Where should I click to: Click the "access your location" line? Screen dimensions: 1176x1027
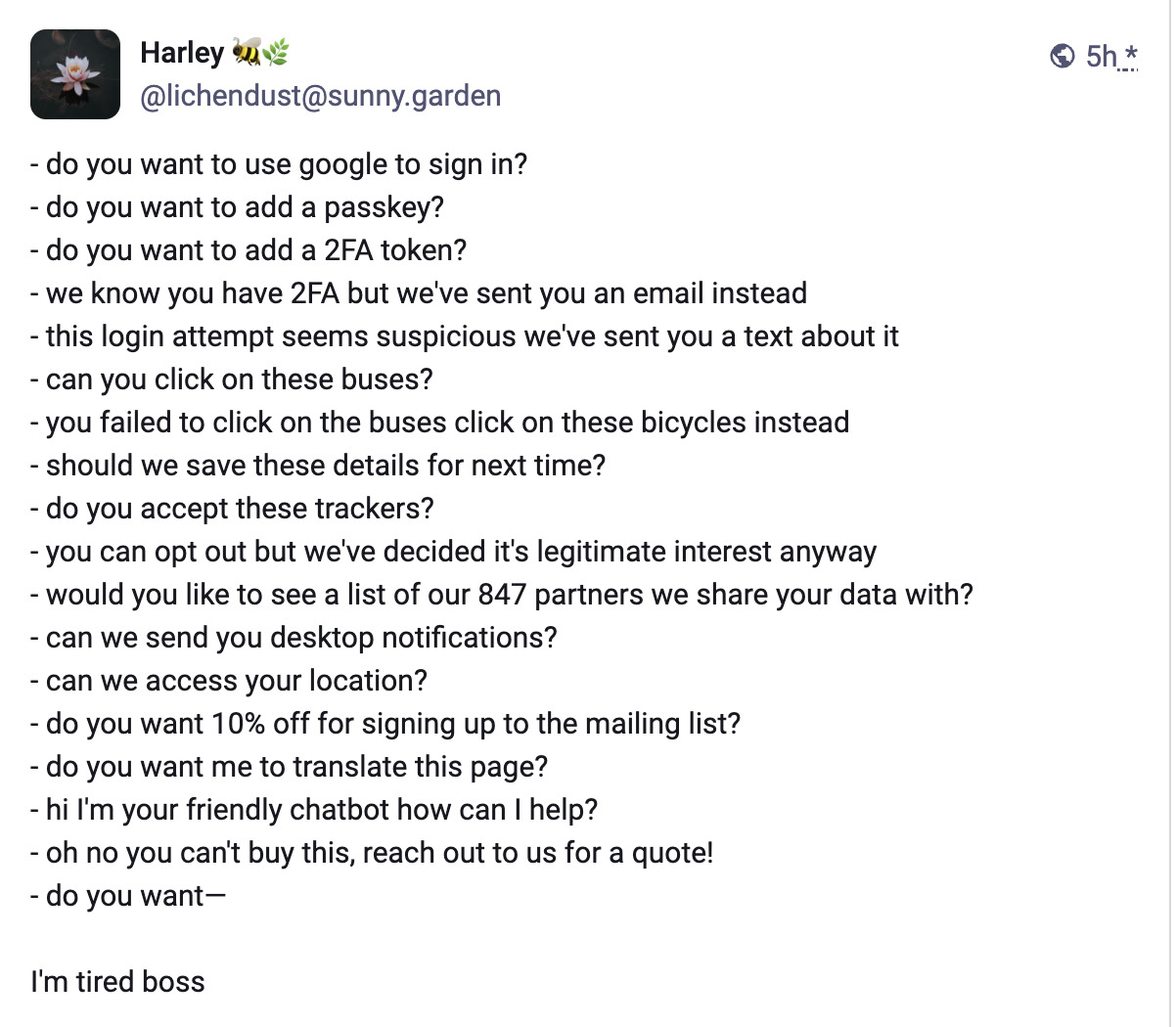tap(229, 681)
